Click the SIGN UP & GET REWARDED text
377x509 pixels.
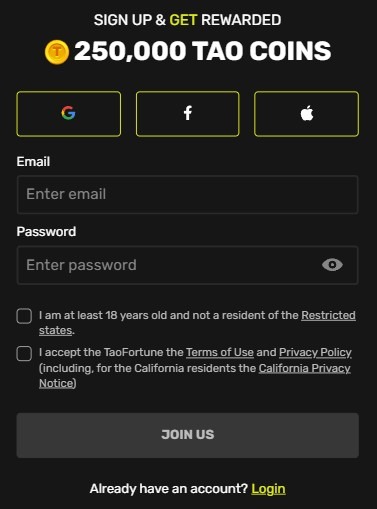tap(187, 20)
